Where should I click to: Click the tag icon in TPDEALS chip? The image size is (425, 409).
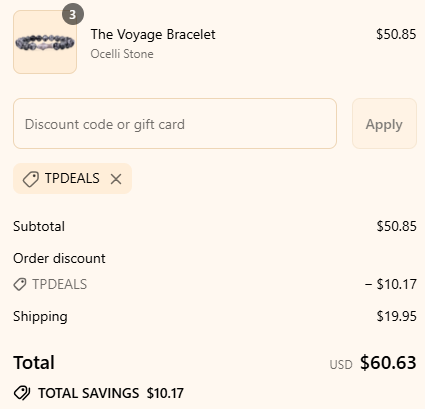31,179
